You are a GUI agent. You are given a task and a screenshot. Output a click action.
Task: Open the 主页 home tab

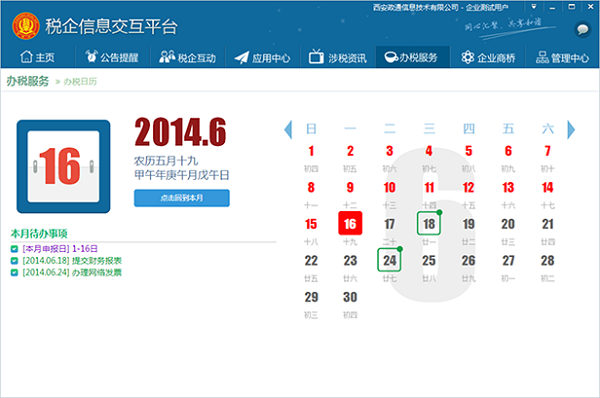pyautogui.click(x=37, y=57)
